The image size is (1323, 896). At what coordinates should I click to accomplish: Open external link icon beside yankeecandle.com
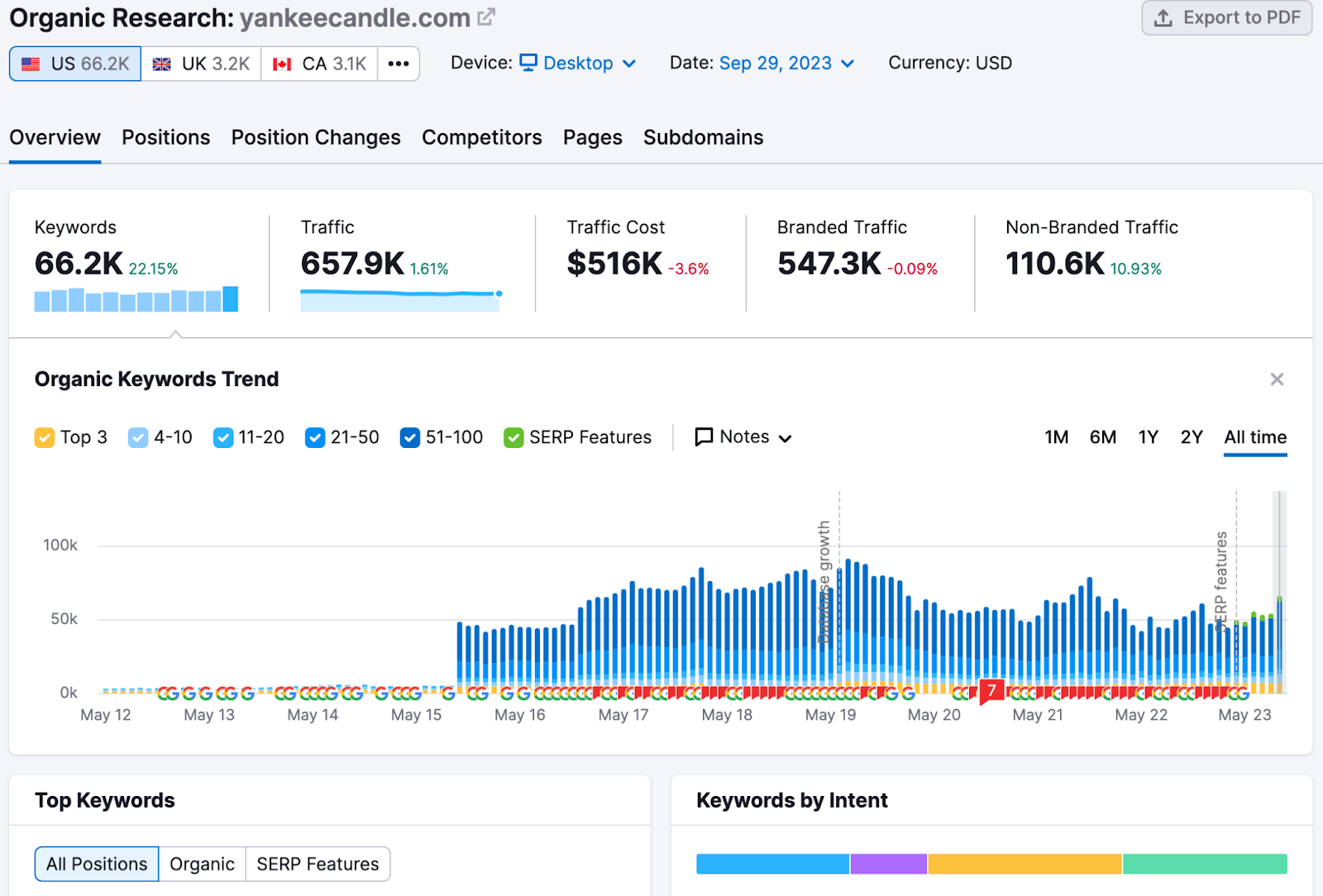click(x=486, y=17)
